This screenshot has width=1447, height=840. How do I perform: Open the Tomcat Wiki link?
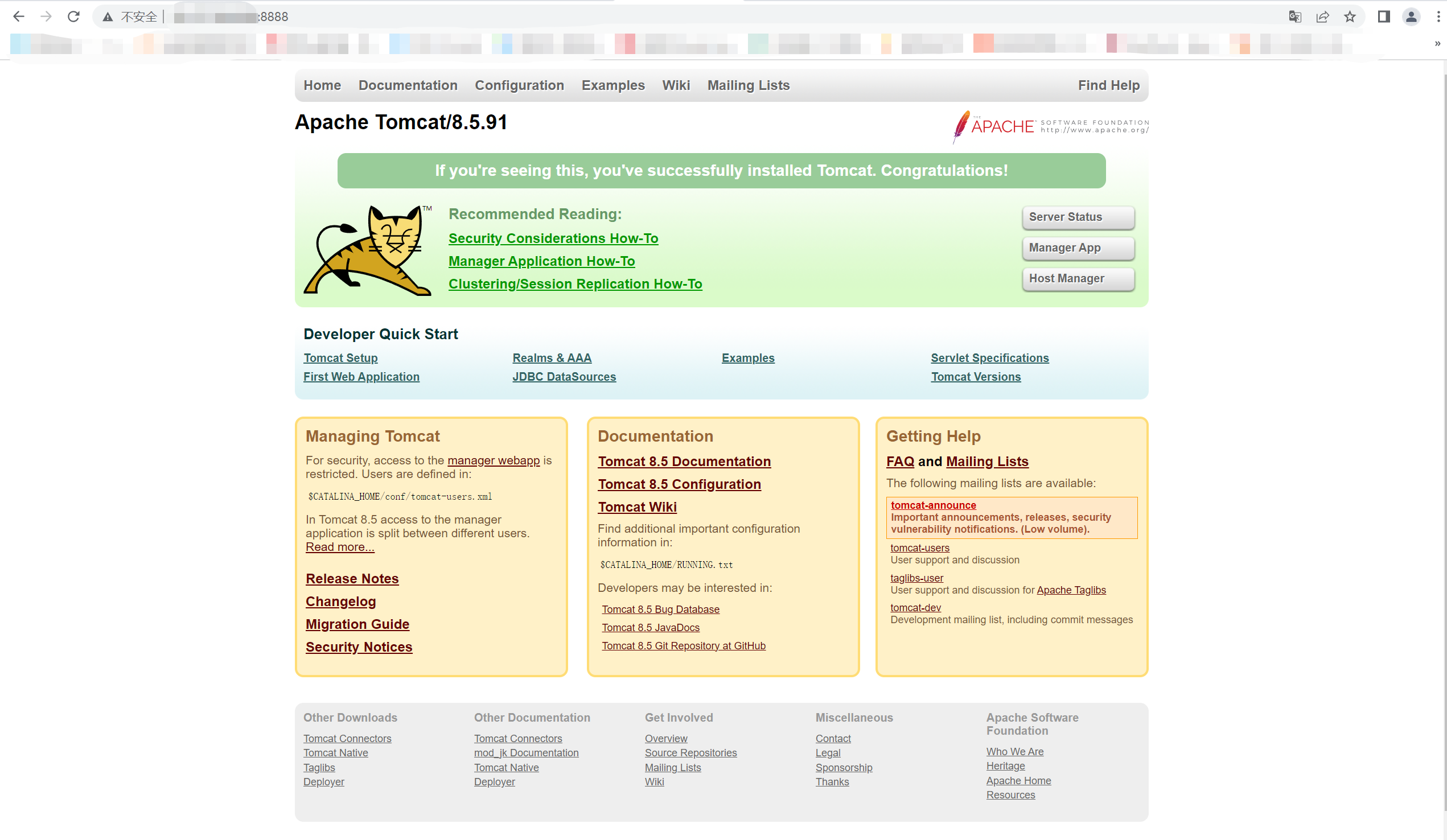point(637,507)
